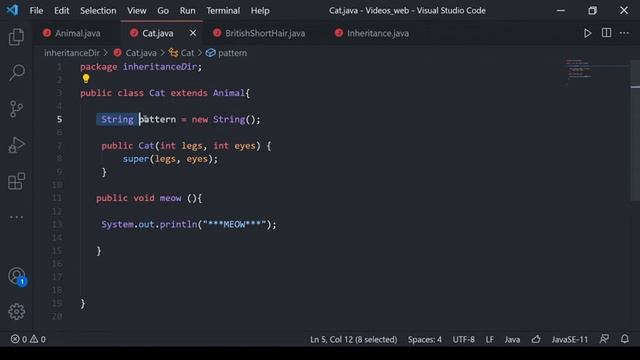Open the Edit menu

click(x=62, y=11)
